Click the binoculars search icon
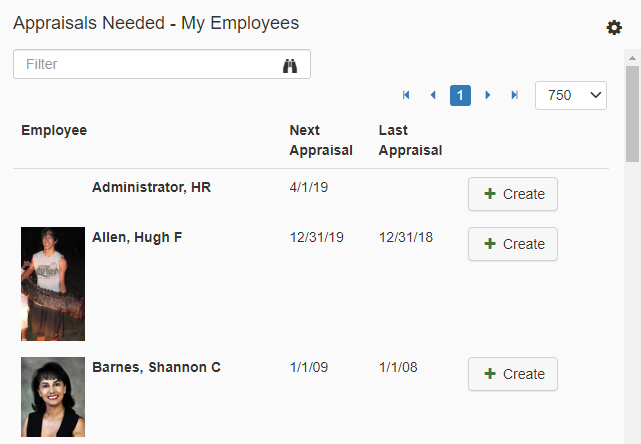 tap(291, 65)
